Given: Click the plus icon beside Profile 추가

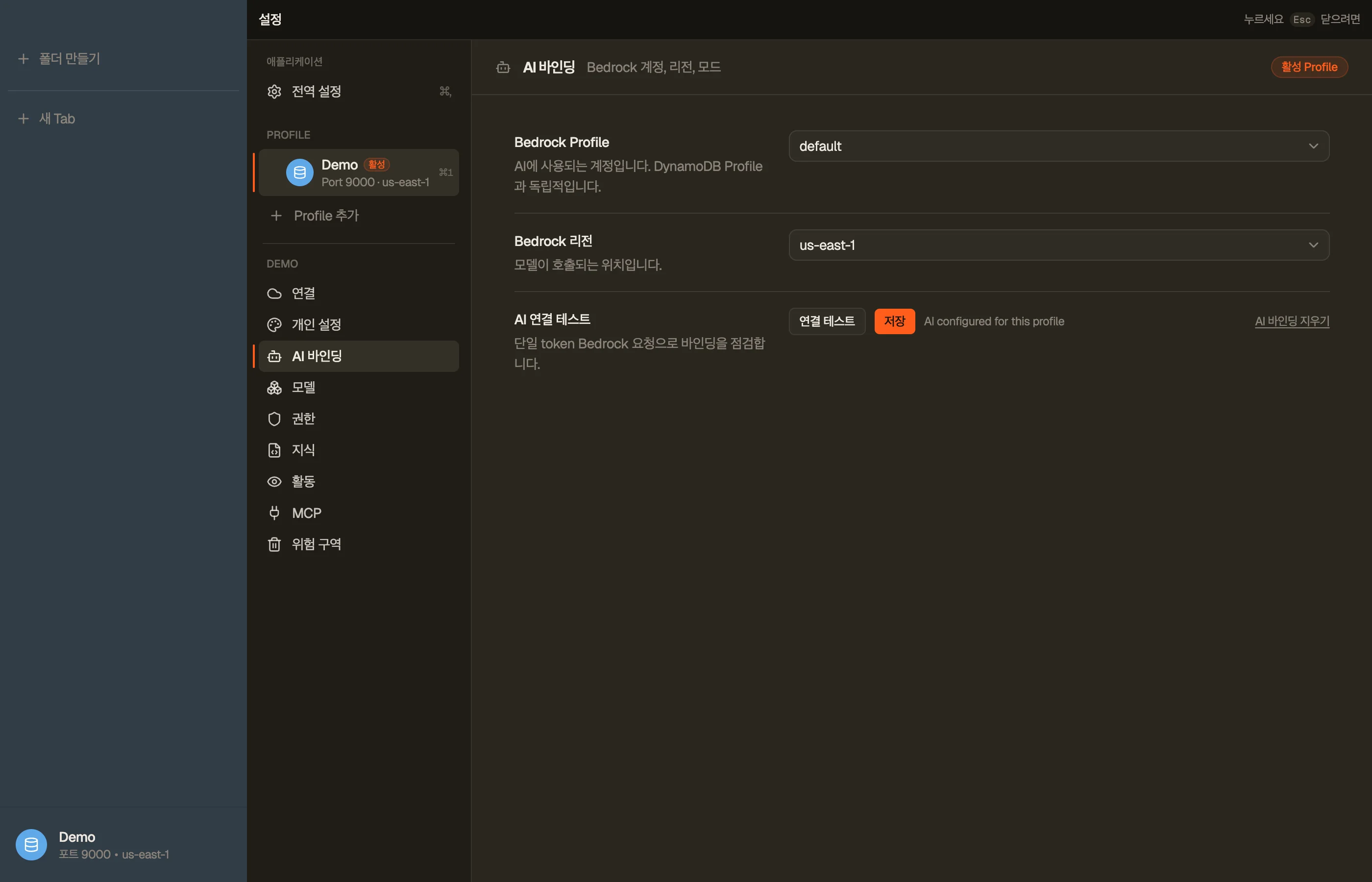Looking at the screenshot, I should pyautogui.click(x=276, y=215).
